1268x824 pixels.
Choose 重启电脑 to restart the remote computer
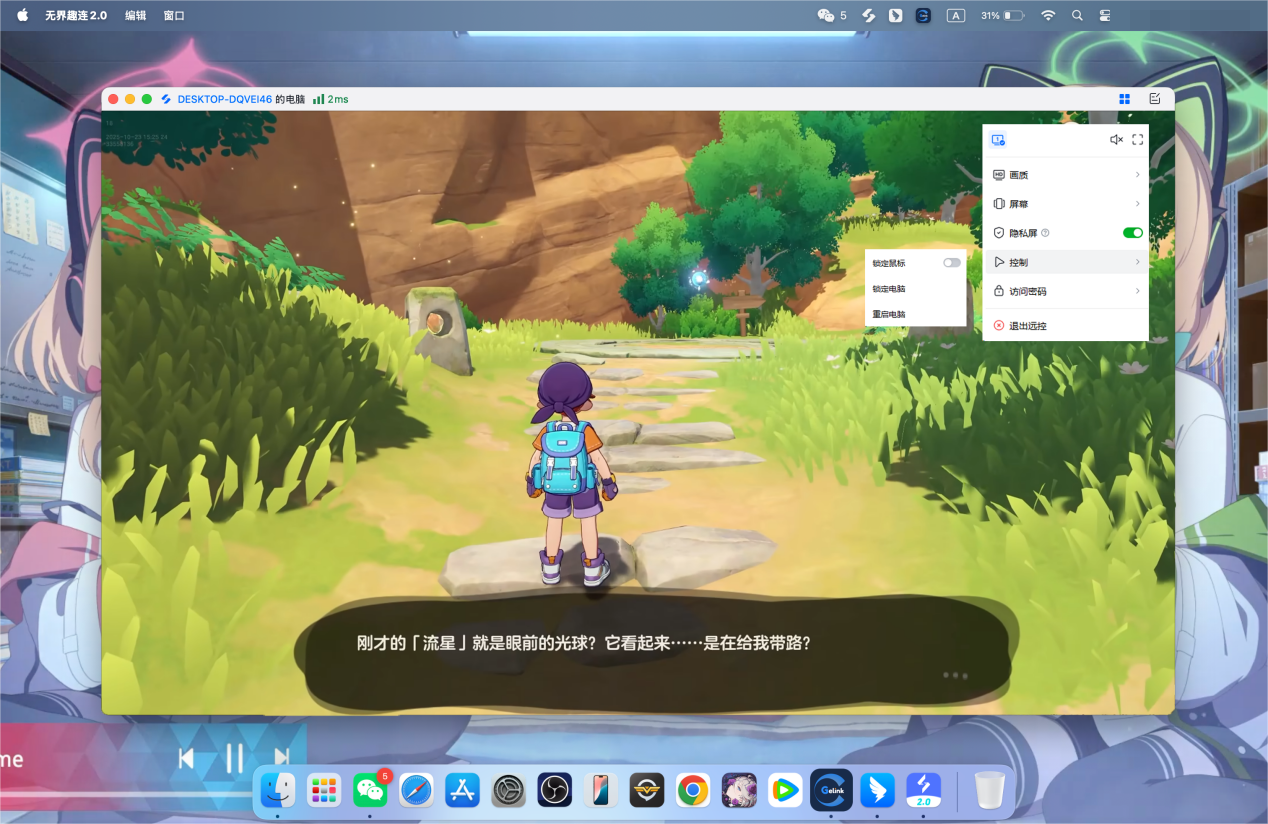pyautogui.click(x=889, y=314)
